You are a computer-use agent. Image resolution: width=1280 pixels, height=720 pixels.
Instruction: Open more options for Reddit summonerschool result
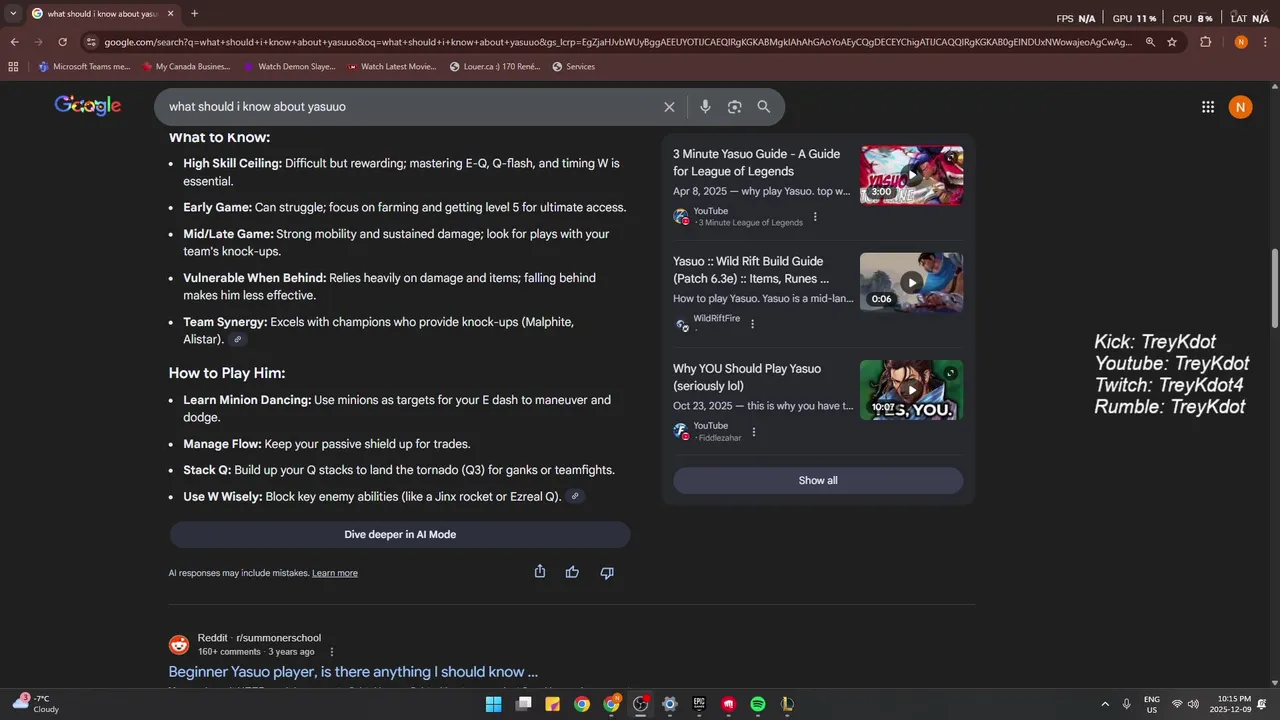(332, 652)
